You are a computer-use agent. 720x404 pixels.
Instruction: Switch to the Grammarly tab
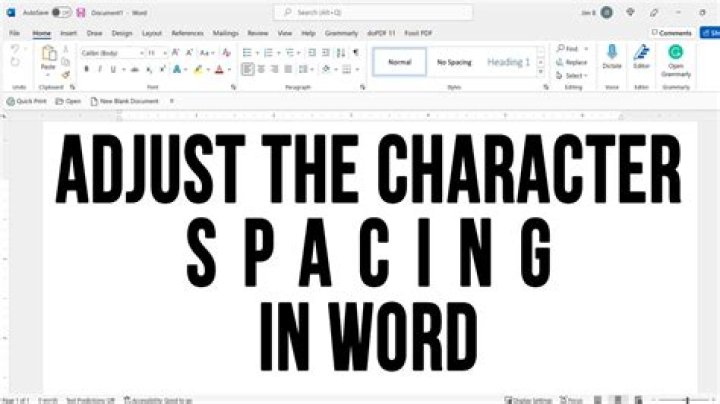pyautogui.click(x=341, y=33)
